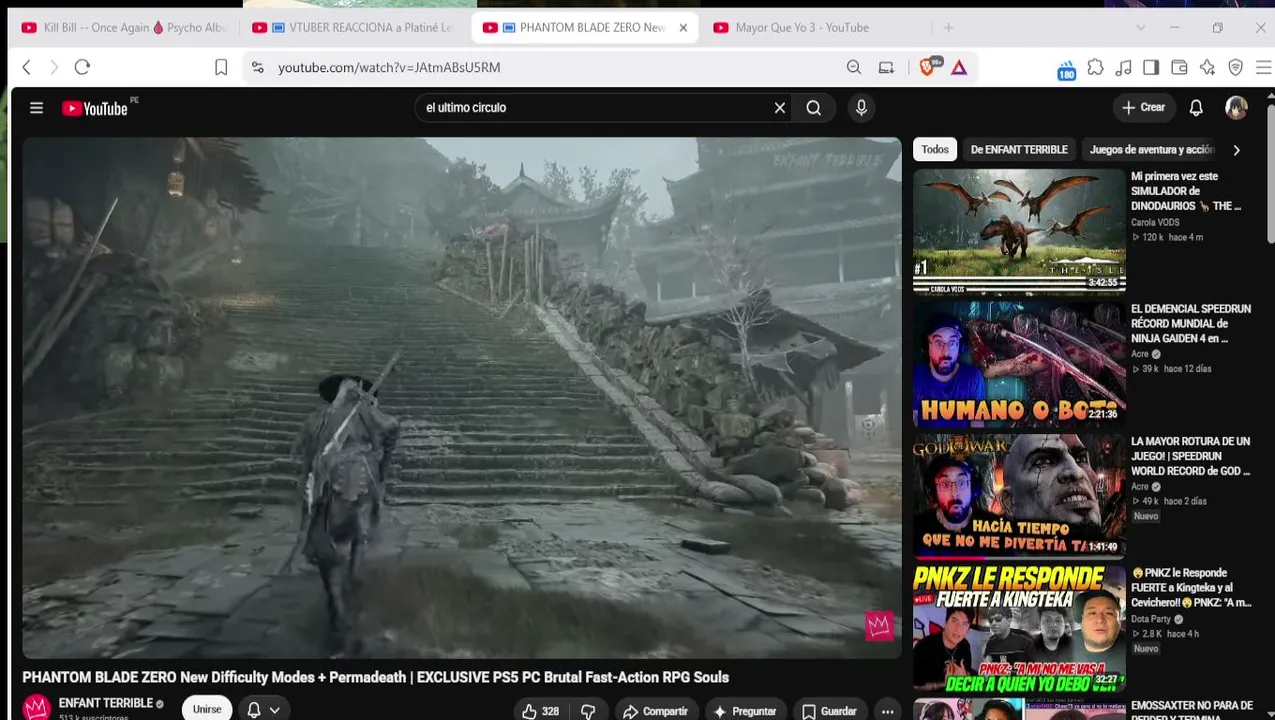The image size is (1275, 720).
Task: Open the Brave Shields lion icon
Action: pos(927,67)
